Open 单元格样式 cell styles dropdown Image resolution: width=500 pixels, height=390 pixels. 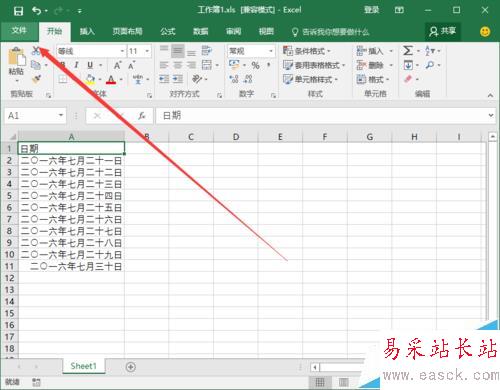coord(310,79)
